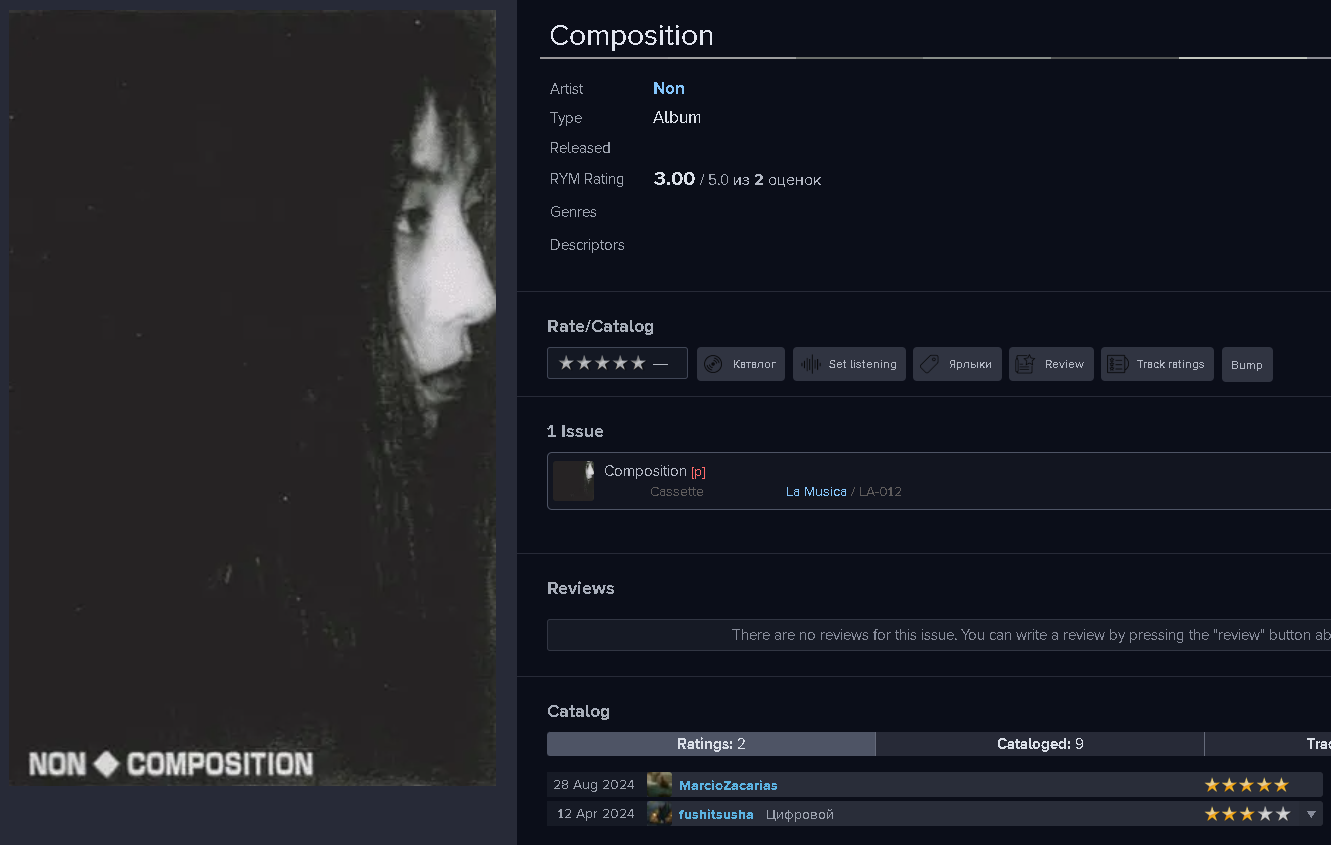This screenshot has width=1331, height=845.
Task: Open MarcioZacarias user profile
Action: [x=728, y=785]
